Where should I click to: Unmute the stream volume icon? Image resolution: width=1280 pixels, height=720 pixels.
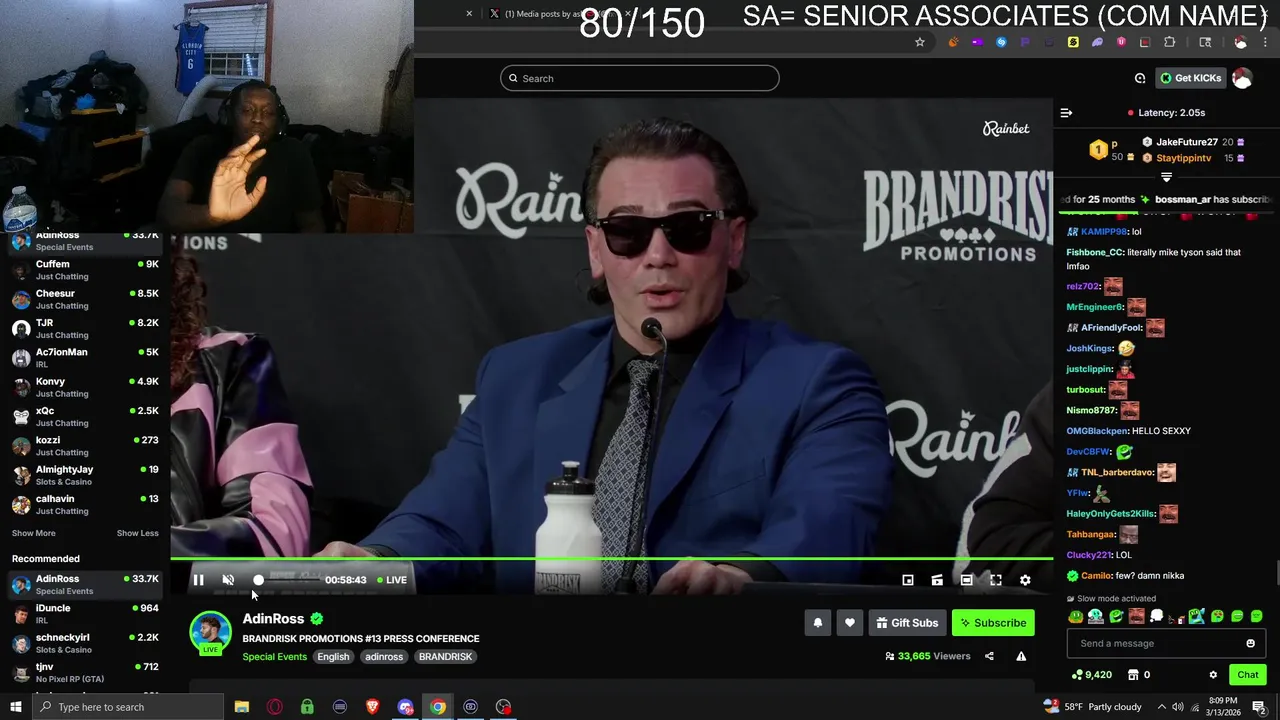point(228,580)
